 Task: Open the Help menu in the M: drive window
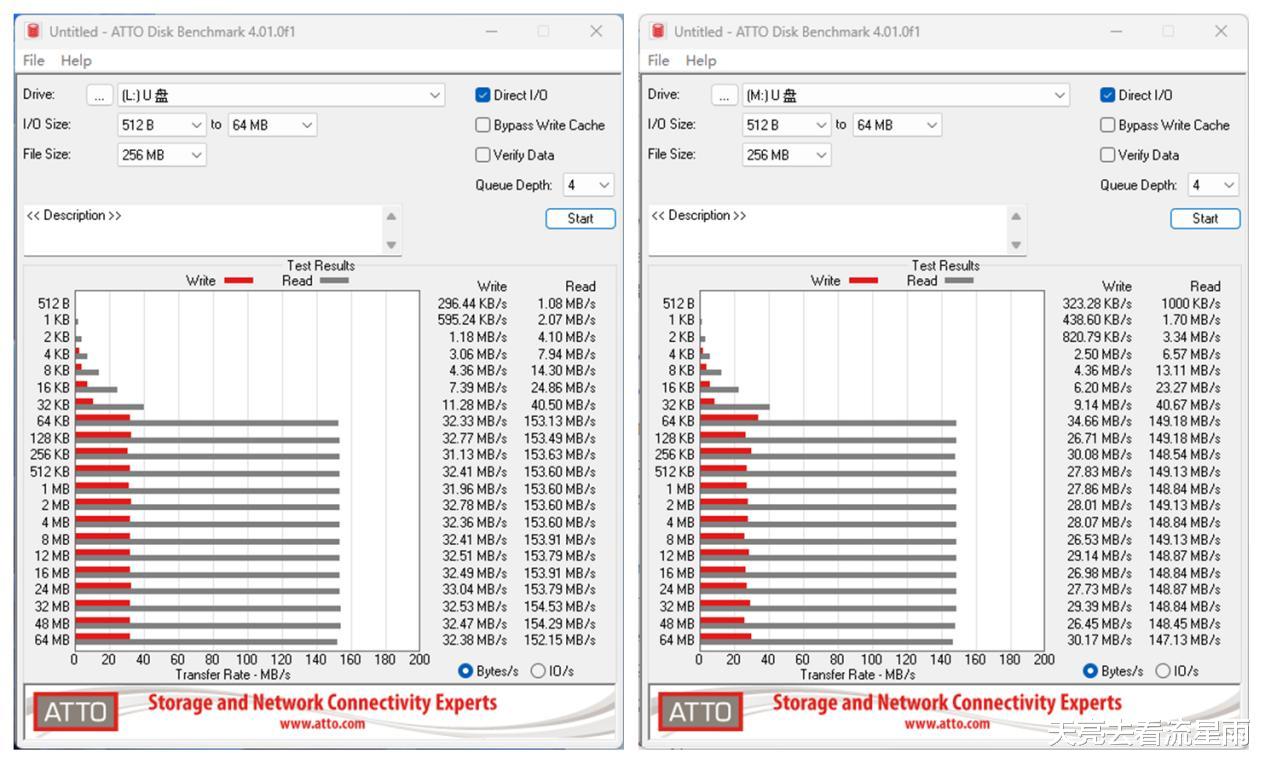[x=701, y=60]
